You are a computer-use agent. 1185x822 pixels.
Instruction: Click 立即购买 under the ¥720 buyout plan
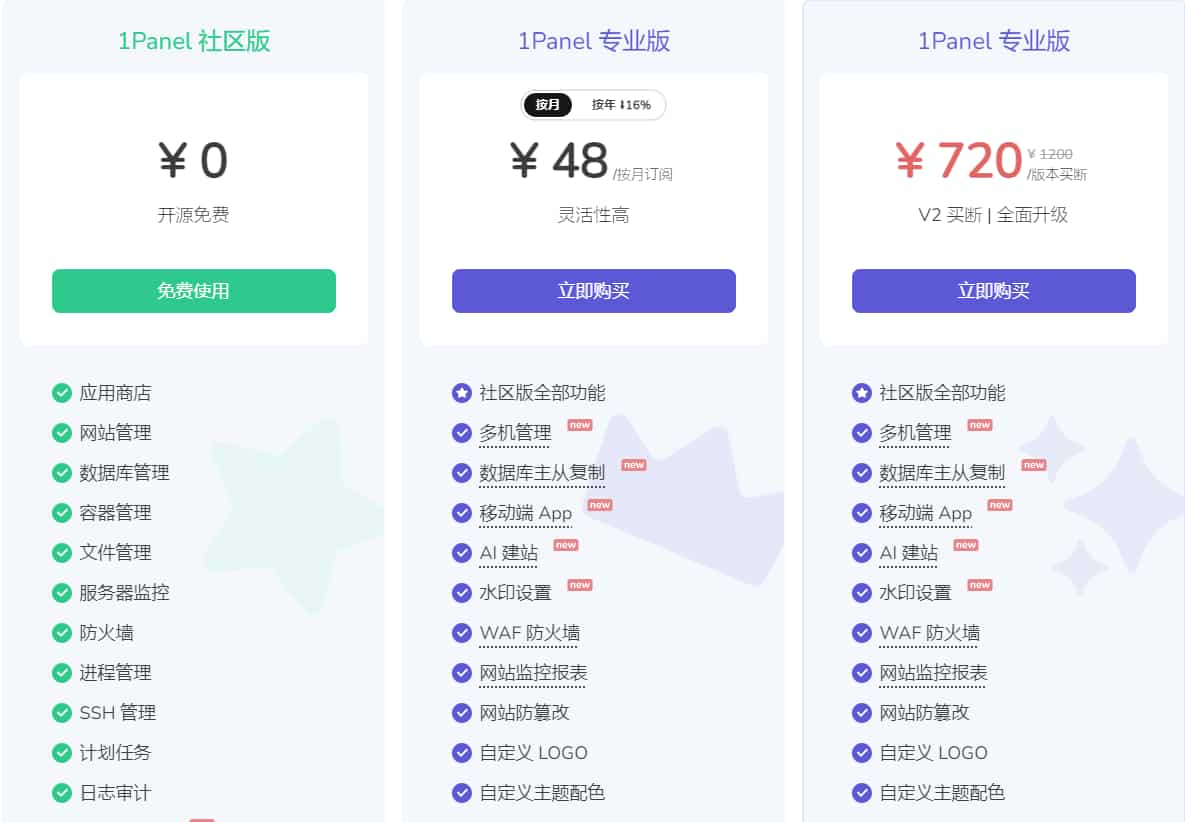coord(994,291)
